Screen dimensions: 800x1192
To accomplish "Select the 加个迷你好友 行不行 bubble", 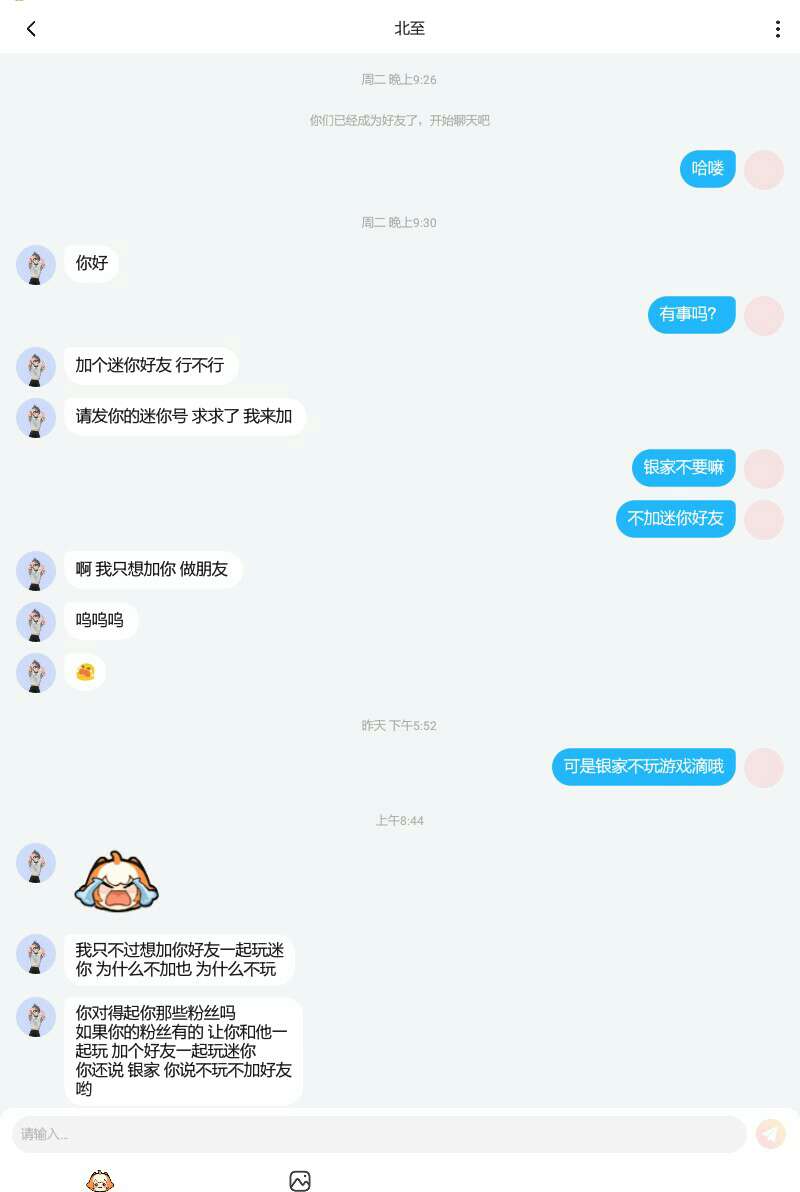I will [x=151, y=366].
